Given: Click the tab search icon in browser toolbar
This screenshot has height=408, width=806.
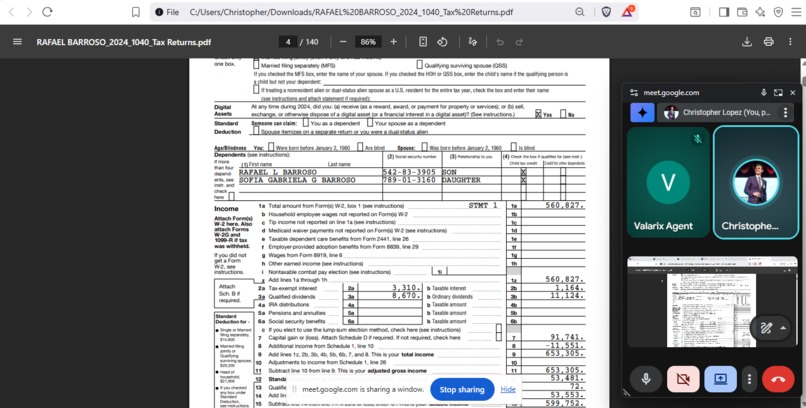Looking at the screenshot, I should 695,12.
